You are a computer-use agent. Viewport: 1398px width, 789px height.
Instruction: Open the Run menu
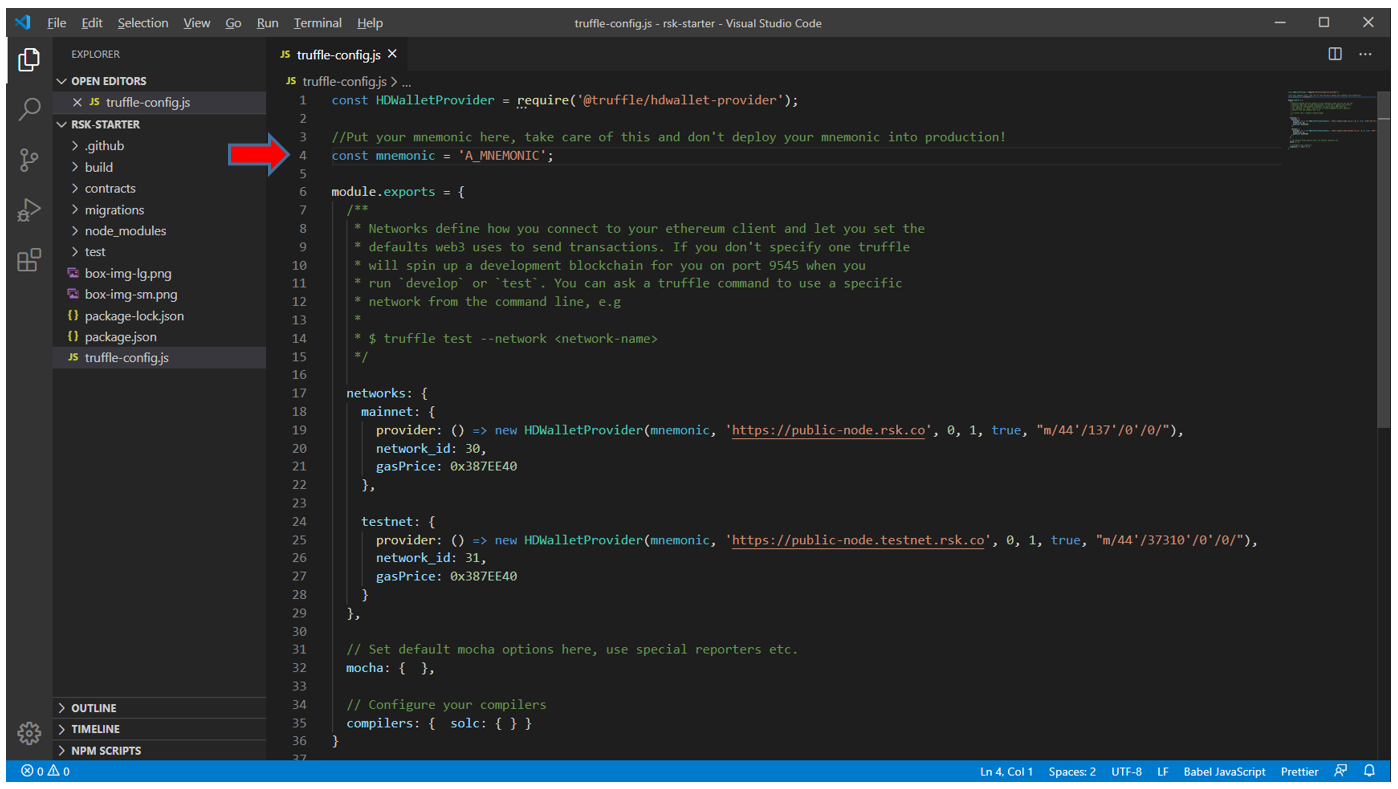pyautogui.click(x=267, y=23)
